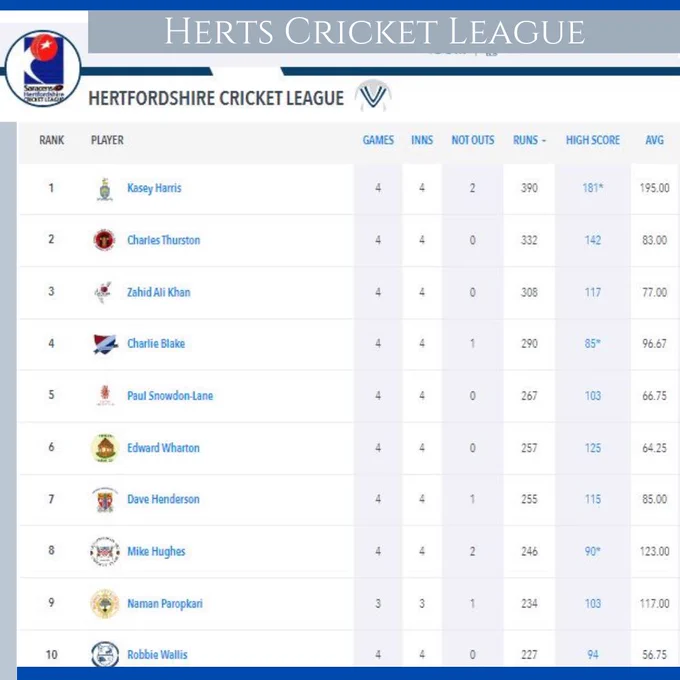Click the RANK column header
The height and width of the screenshot is (680, 680).
click(x=52, y=140)
